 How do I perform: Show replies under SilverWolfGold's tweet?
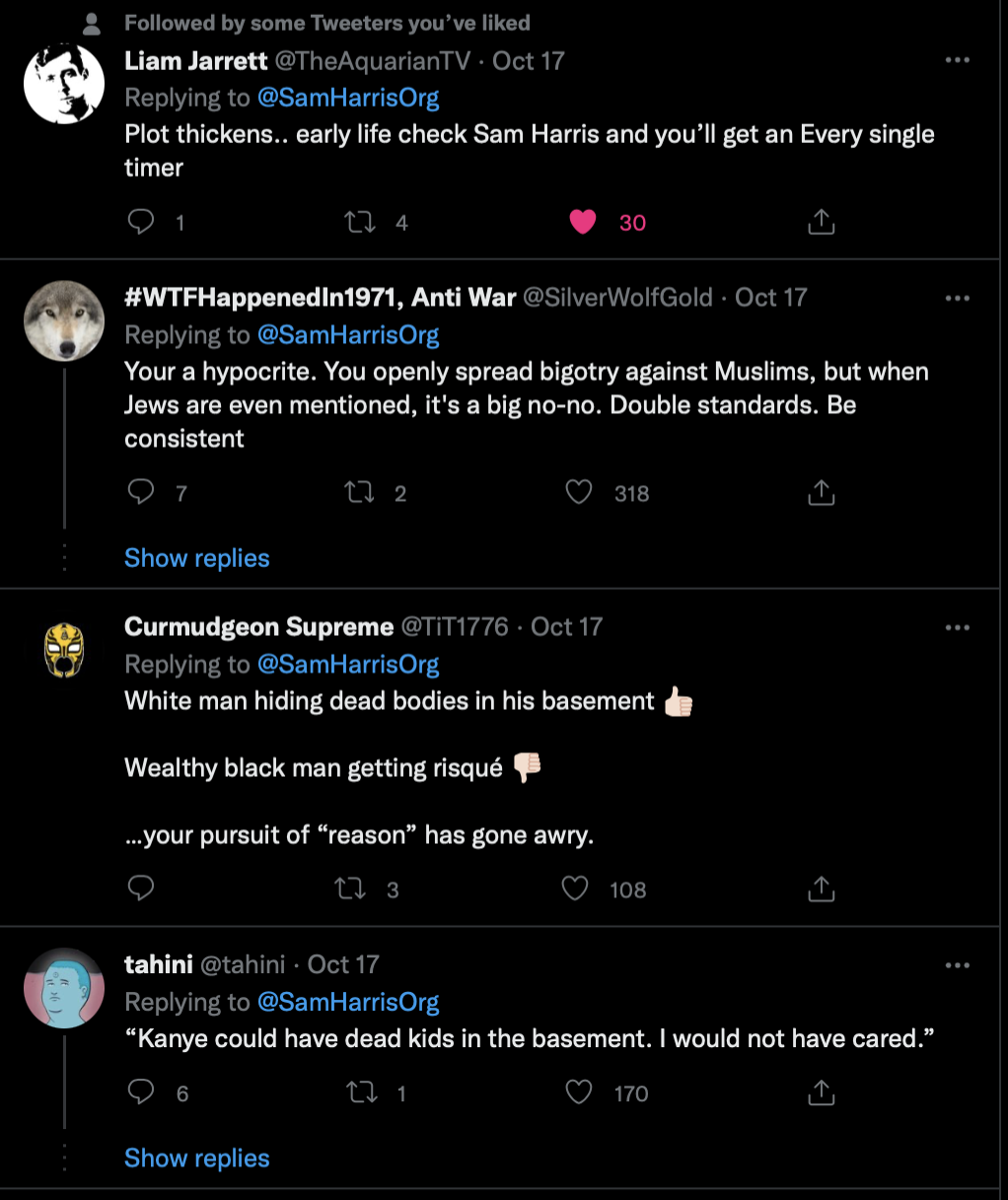(196, 558)
